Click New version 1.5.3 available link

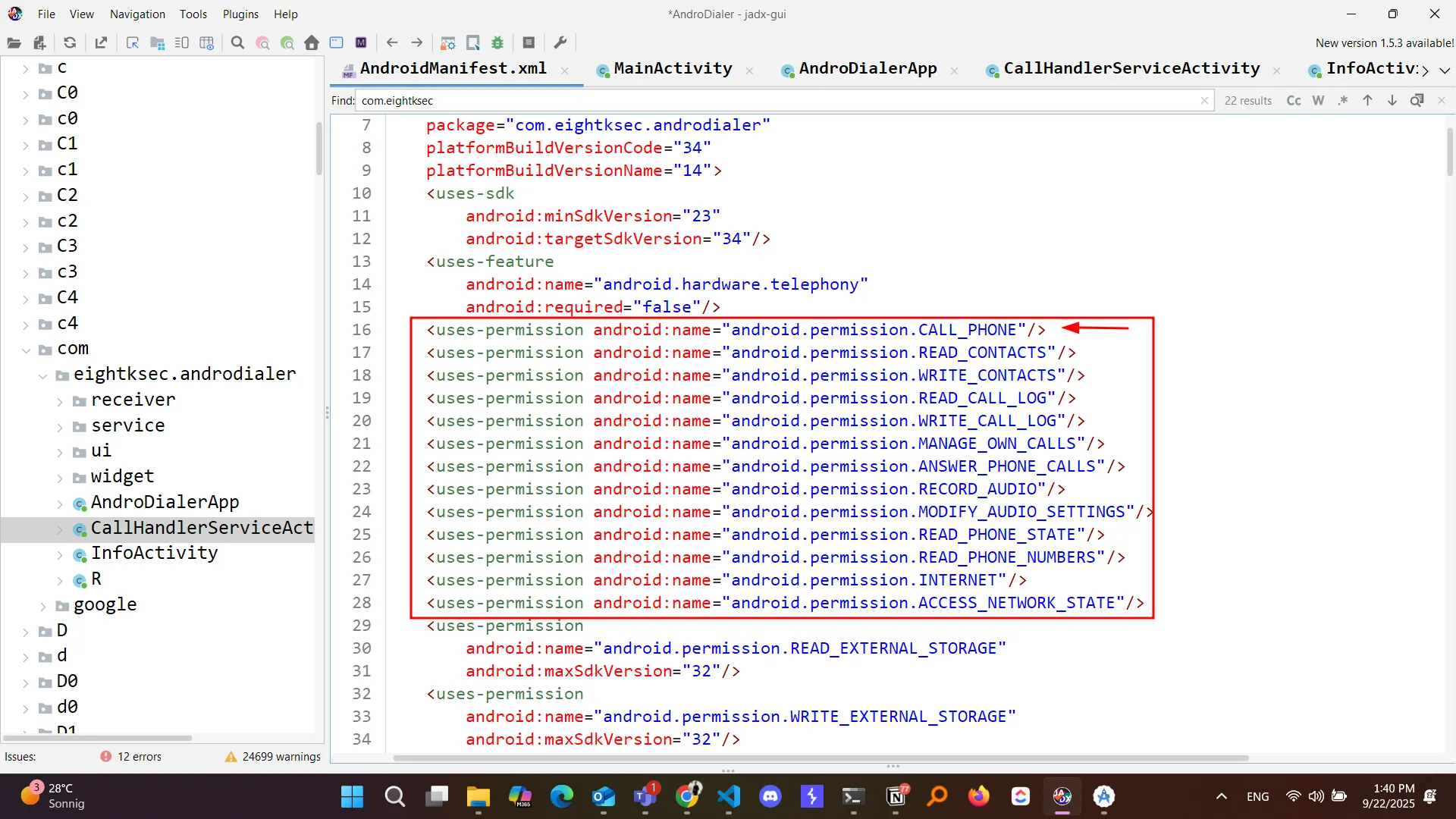tap(1384, 43)
